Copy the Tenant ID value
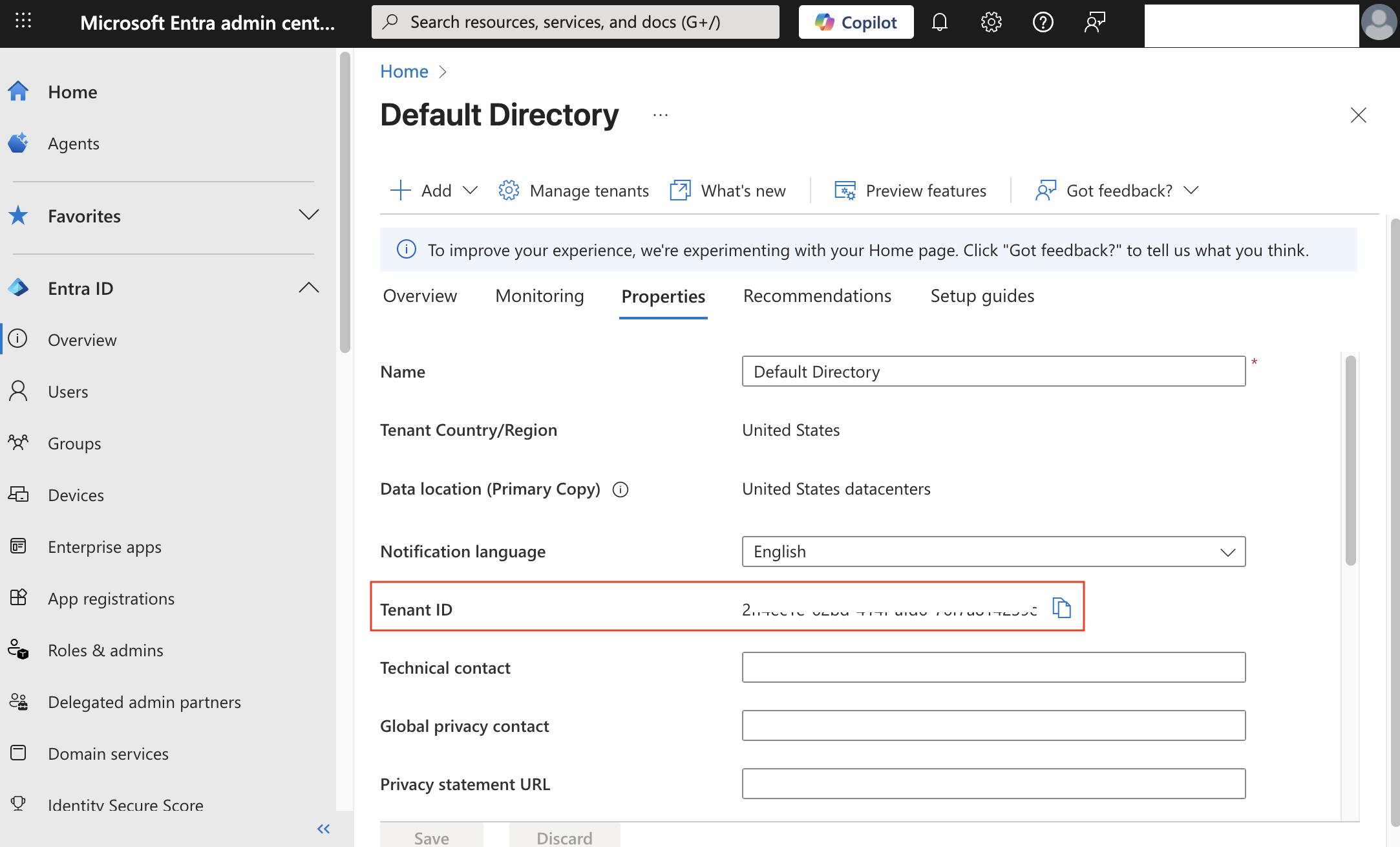 click(1061, 608)
